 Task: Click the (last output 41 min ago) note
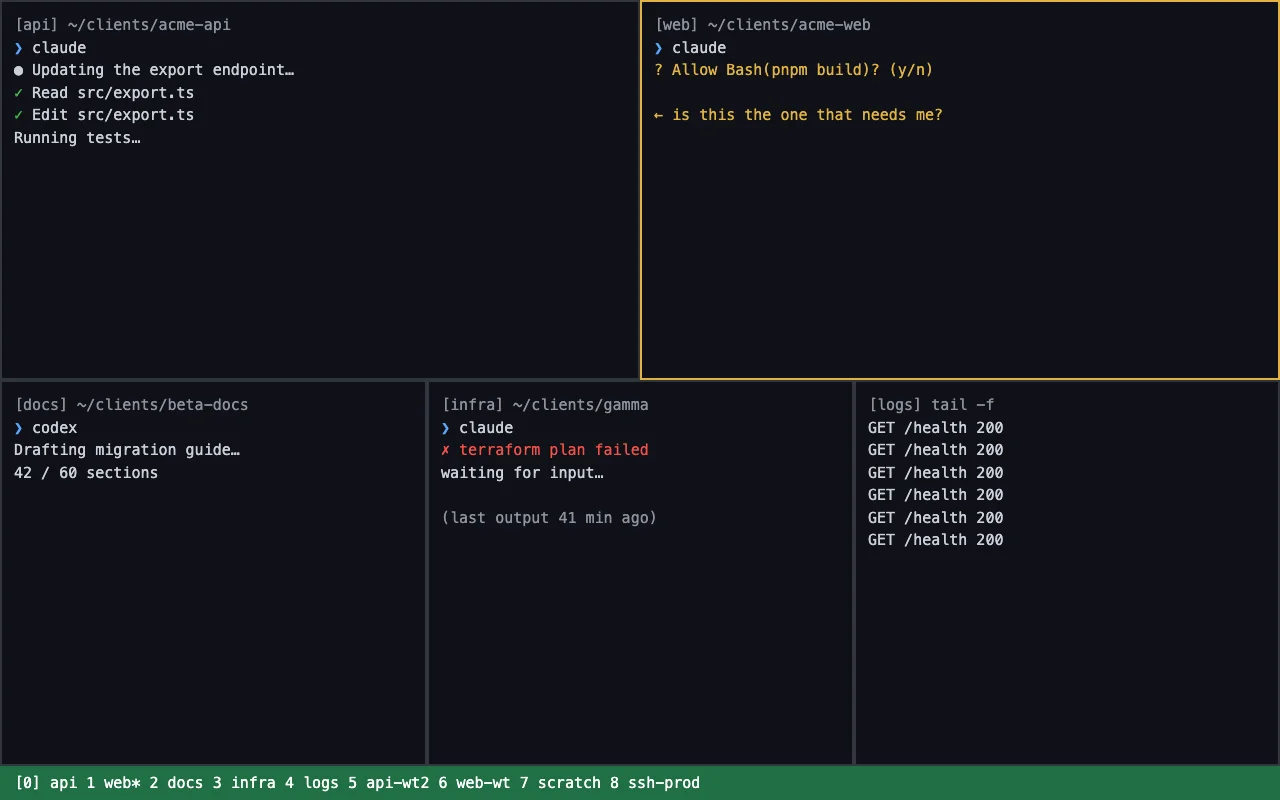pyautogui.click(x=549, y=518)
